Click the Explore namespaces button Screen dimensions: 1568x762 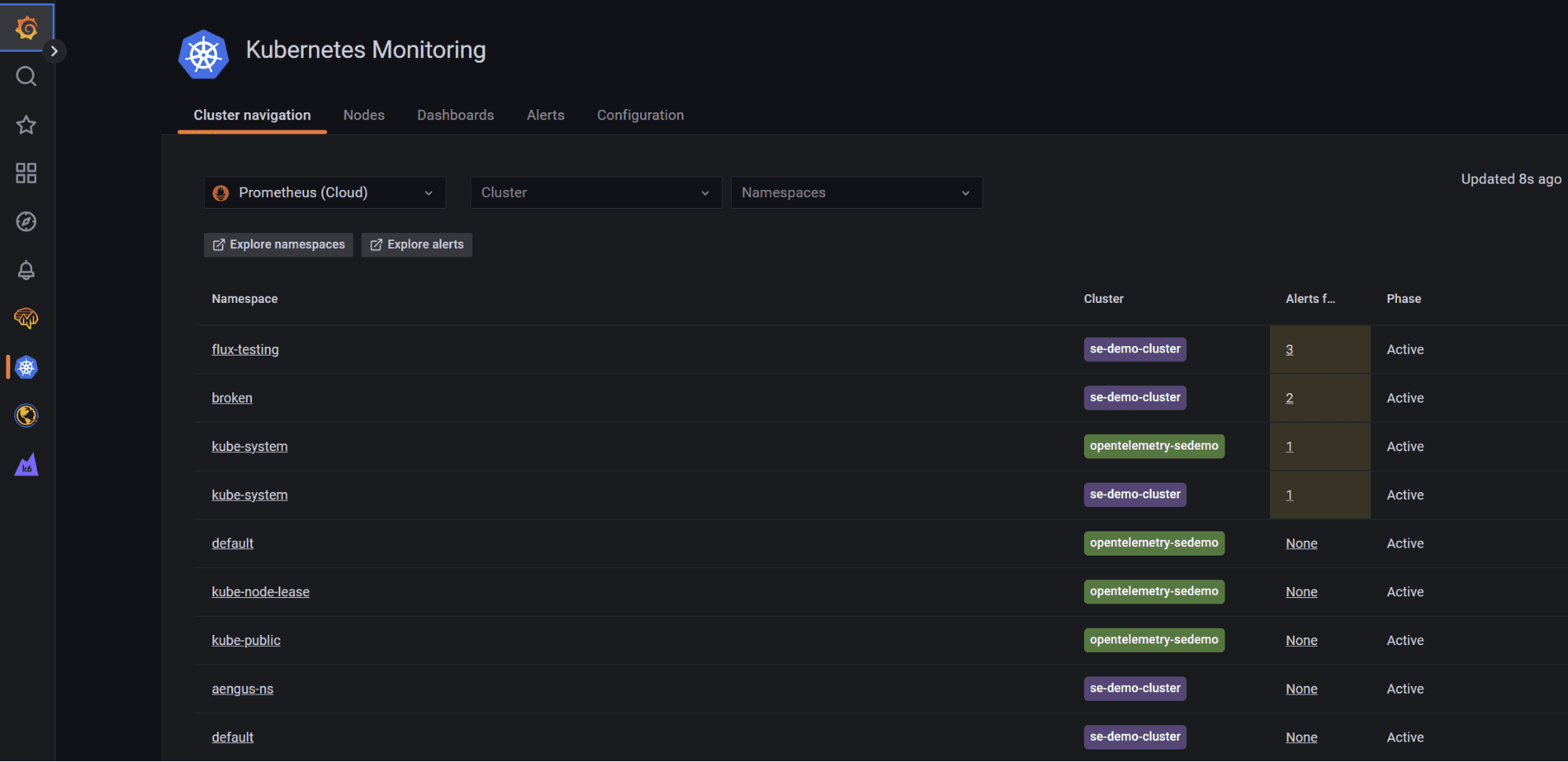click(278, 244)
